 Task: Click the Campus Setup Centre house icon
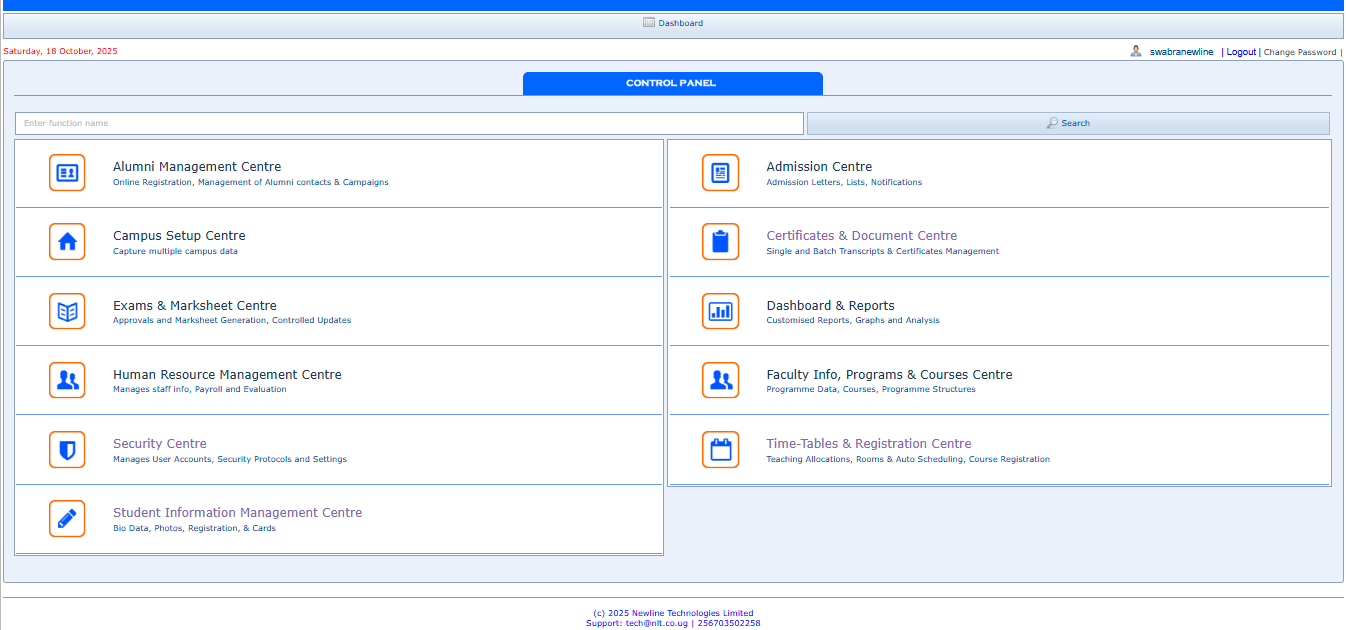click(x=67, y=242)
